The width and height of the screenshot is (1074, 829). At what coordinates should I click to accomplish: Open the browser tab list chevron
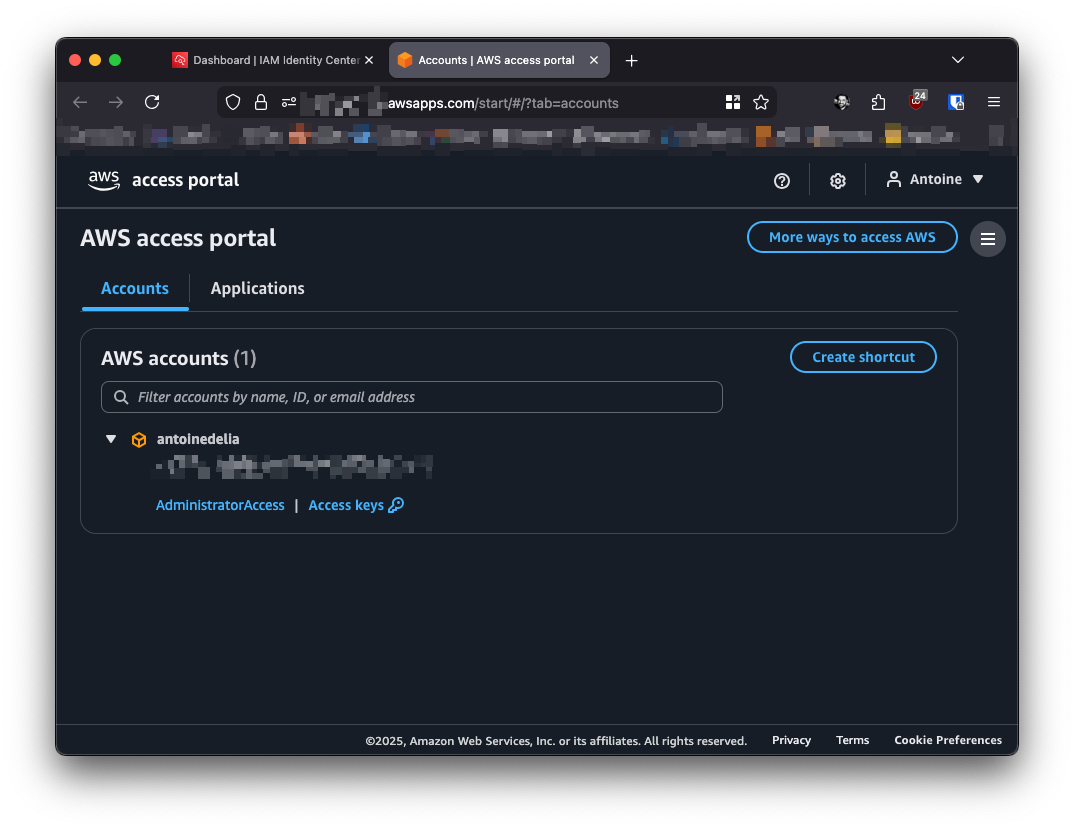coord(957,59)
